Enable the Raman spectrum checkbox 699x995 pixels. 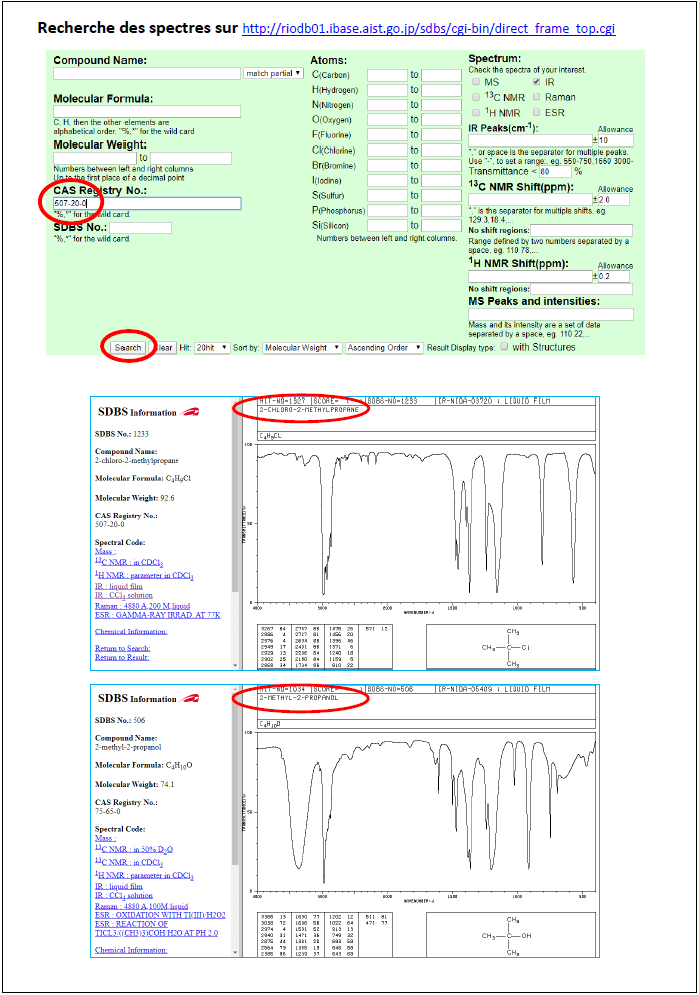point(537,97)
